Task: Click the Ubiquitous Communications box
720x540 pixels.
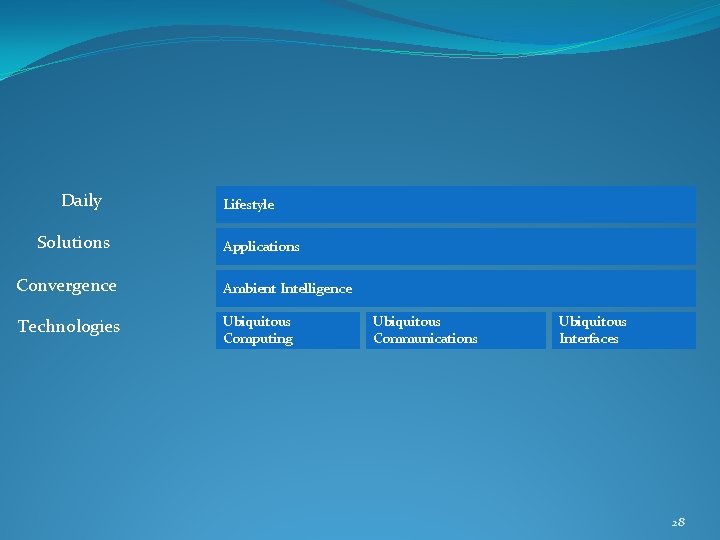Action: pyautogui.click(x=456, y=331)
